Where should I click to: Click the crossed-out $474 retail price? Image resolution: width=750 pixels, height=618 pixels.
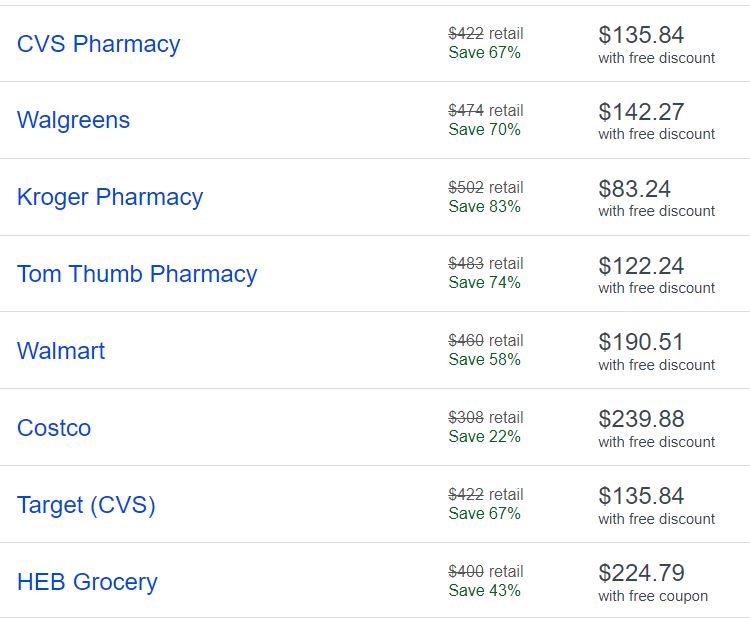point(466,110)
